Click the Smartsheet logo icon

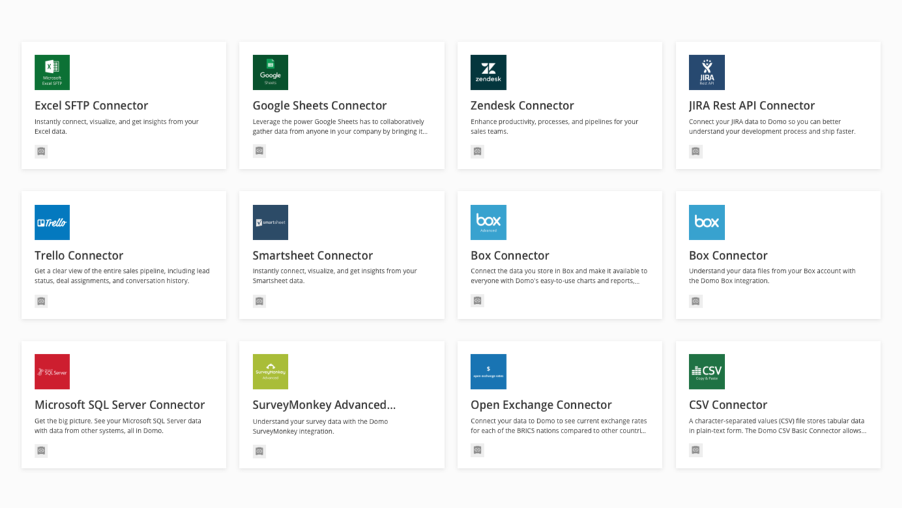[x=270, y=222]
